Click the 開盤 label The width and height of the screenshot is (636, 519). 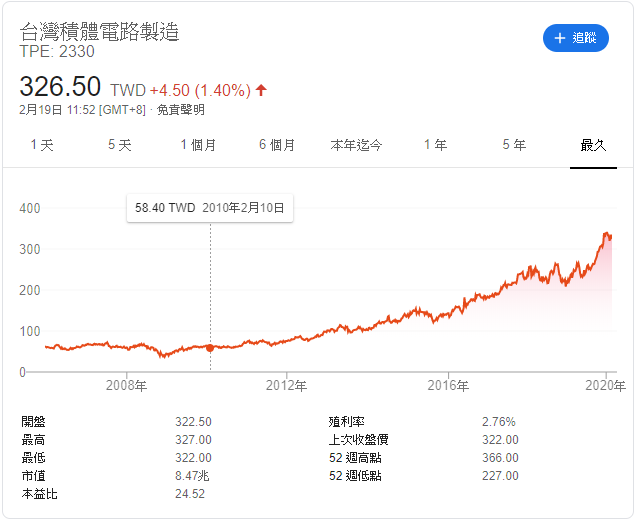pos(33,422)
